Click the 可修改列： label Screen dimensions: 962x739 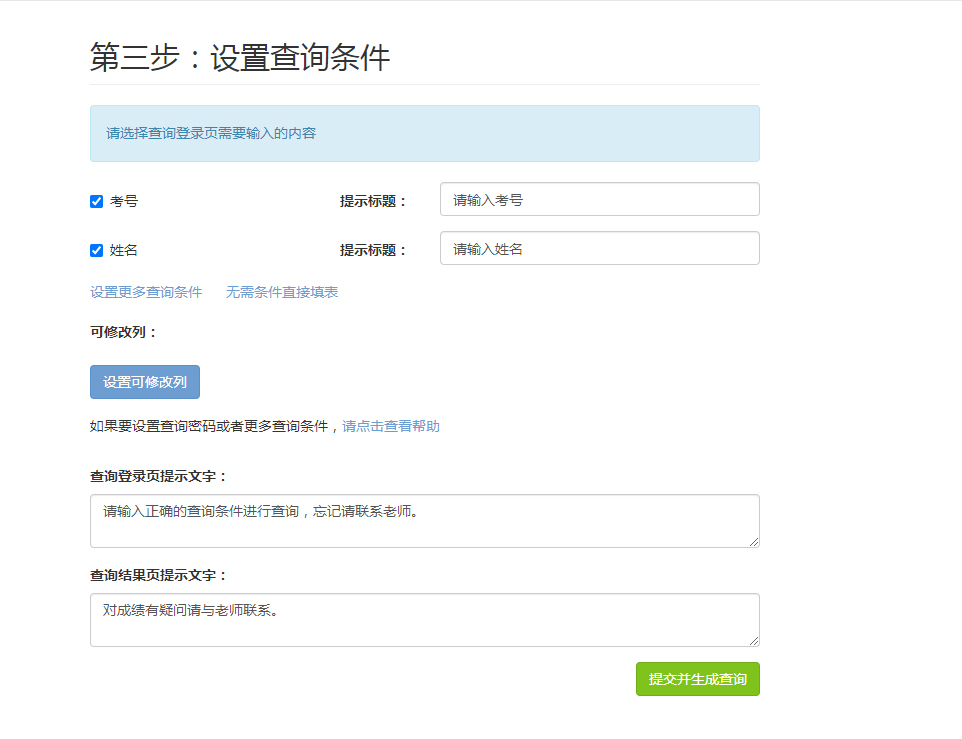(x=125, y=332)
